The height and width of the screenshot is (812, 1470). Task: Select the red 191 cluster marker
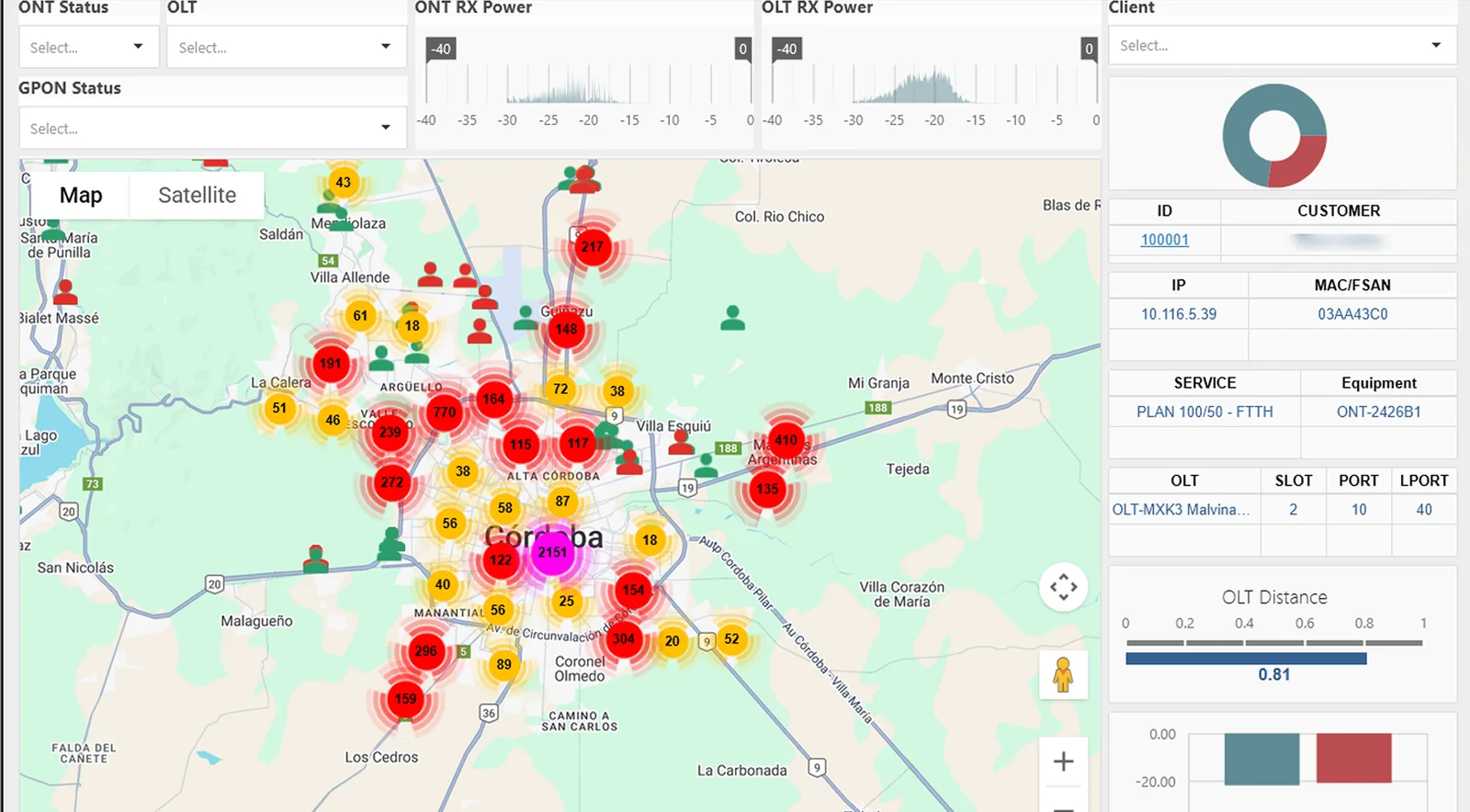[x=331, y=363]
